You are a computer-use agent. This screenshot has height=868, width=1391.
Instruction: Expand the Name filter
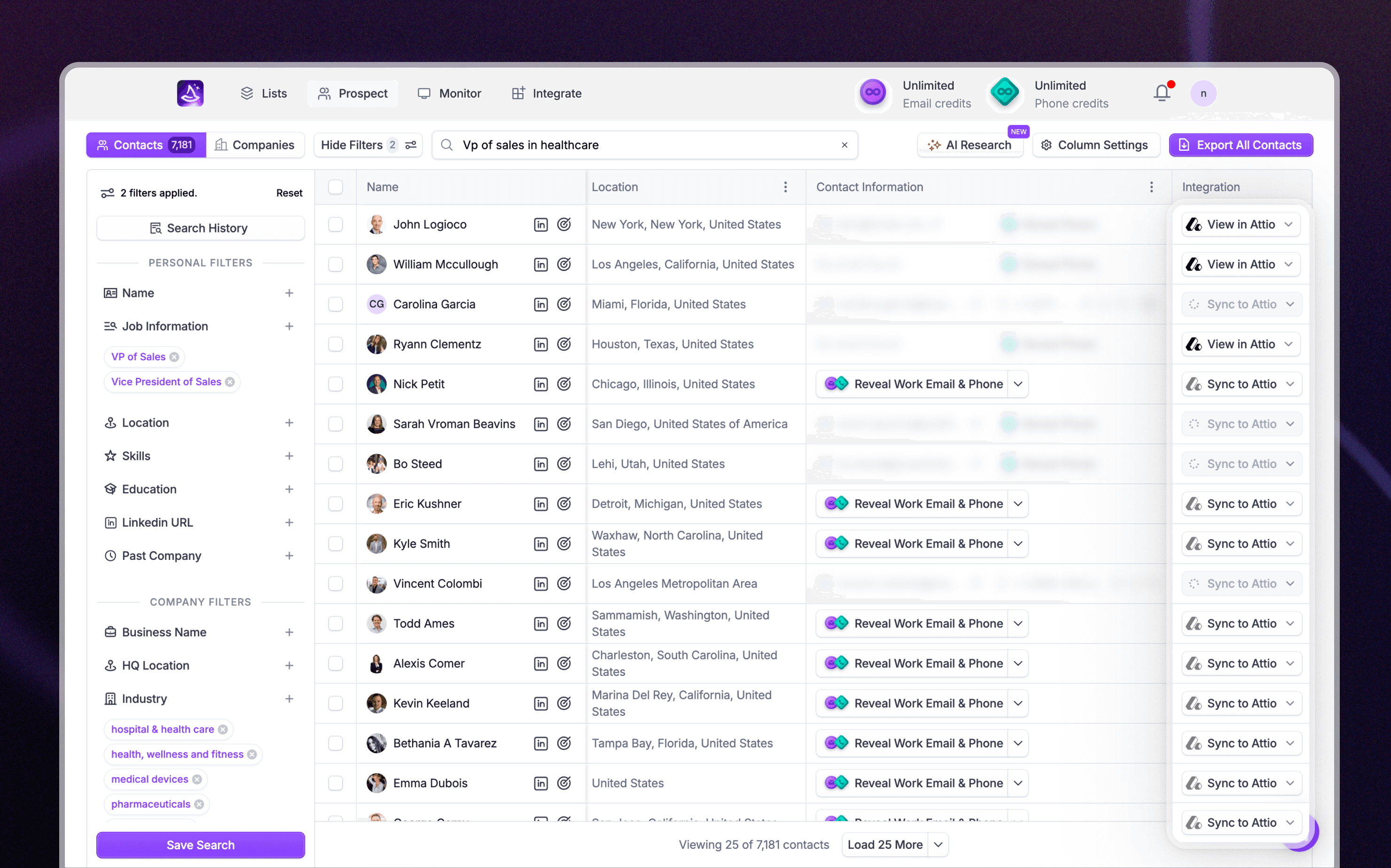(x=289, y=294)
